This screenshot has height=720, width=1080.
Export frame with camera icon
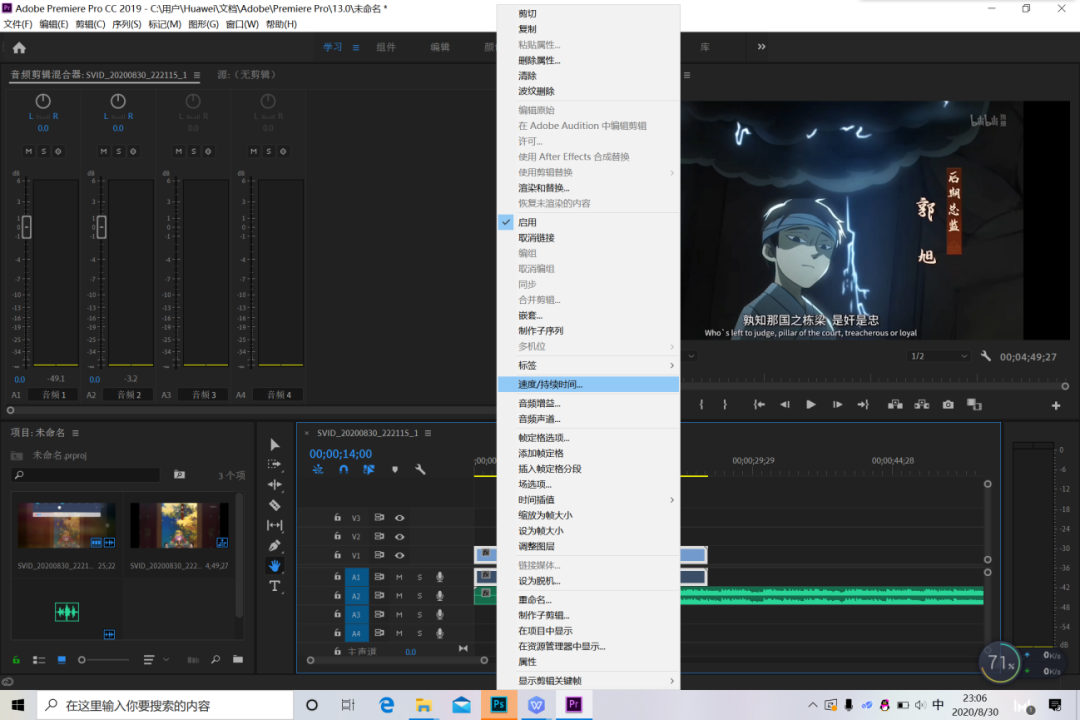pyautogui.click(x=948, y=404)
